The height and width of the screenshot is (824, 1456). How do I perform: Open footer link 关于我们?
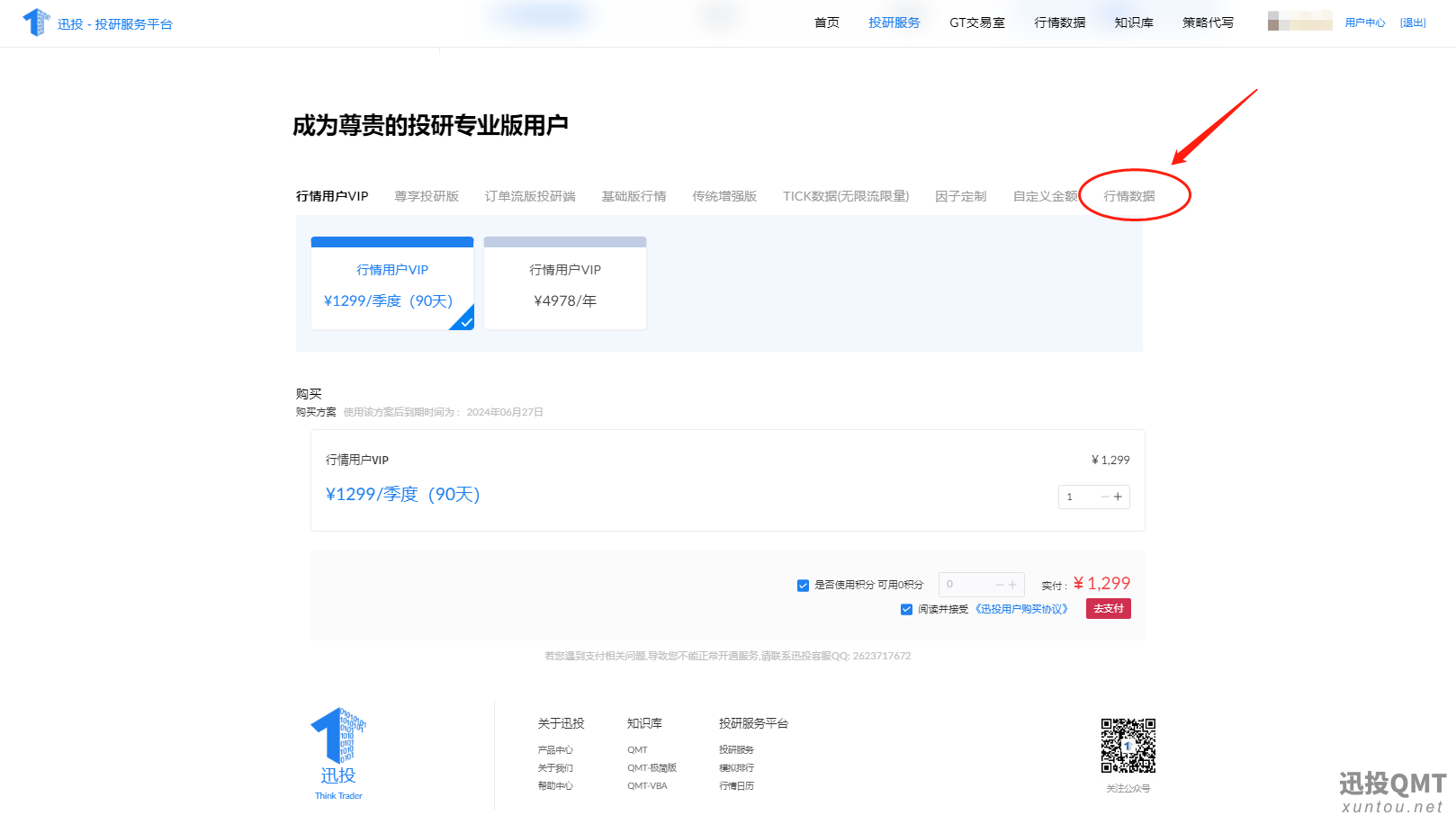coord(555,768)
